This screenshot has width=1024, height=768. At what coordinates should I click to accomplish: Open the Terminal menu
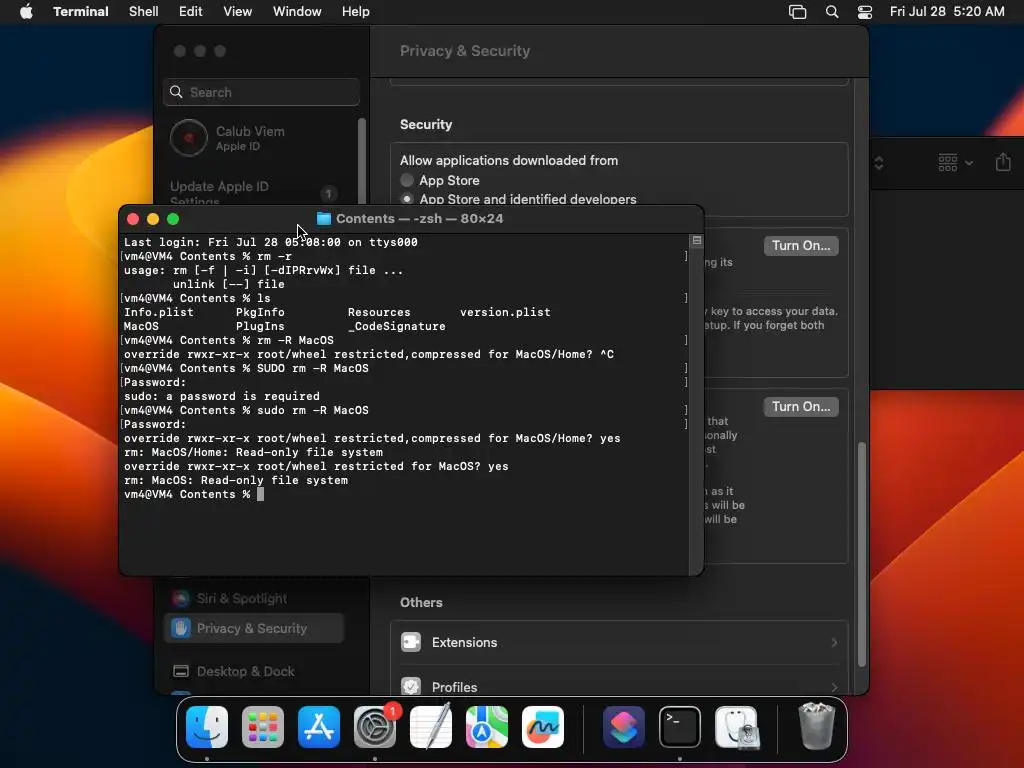click(x=81, y=12)
